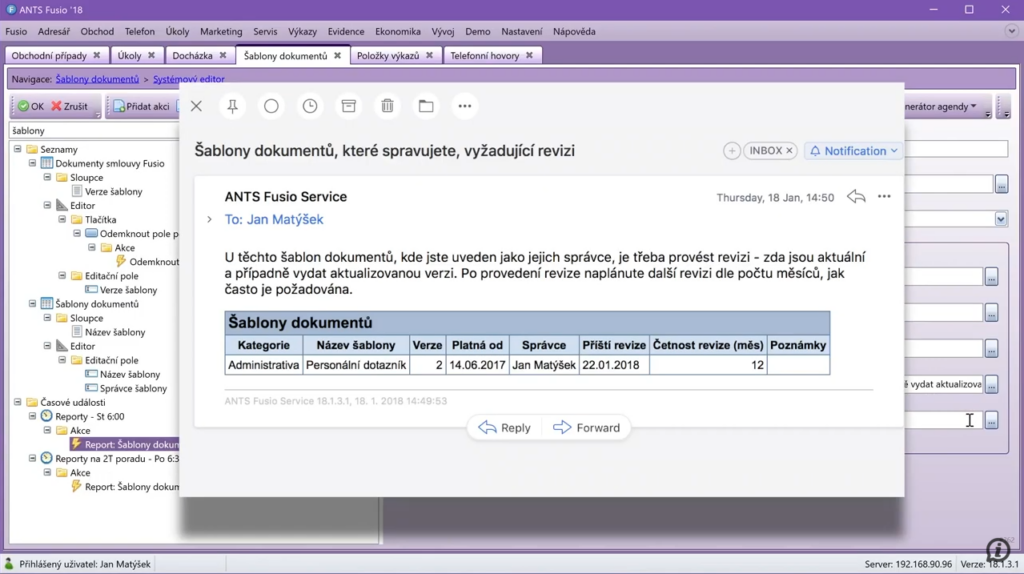
Task: Add a label with the plus button
Action: pyautogui.click(x=732, y=151)
